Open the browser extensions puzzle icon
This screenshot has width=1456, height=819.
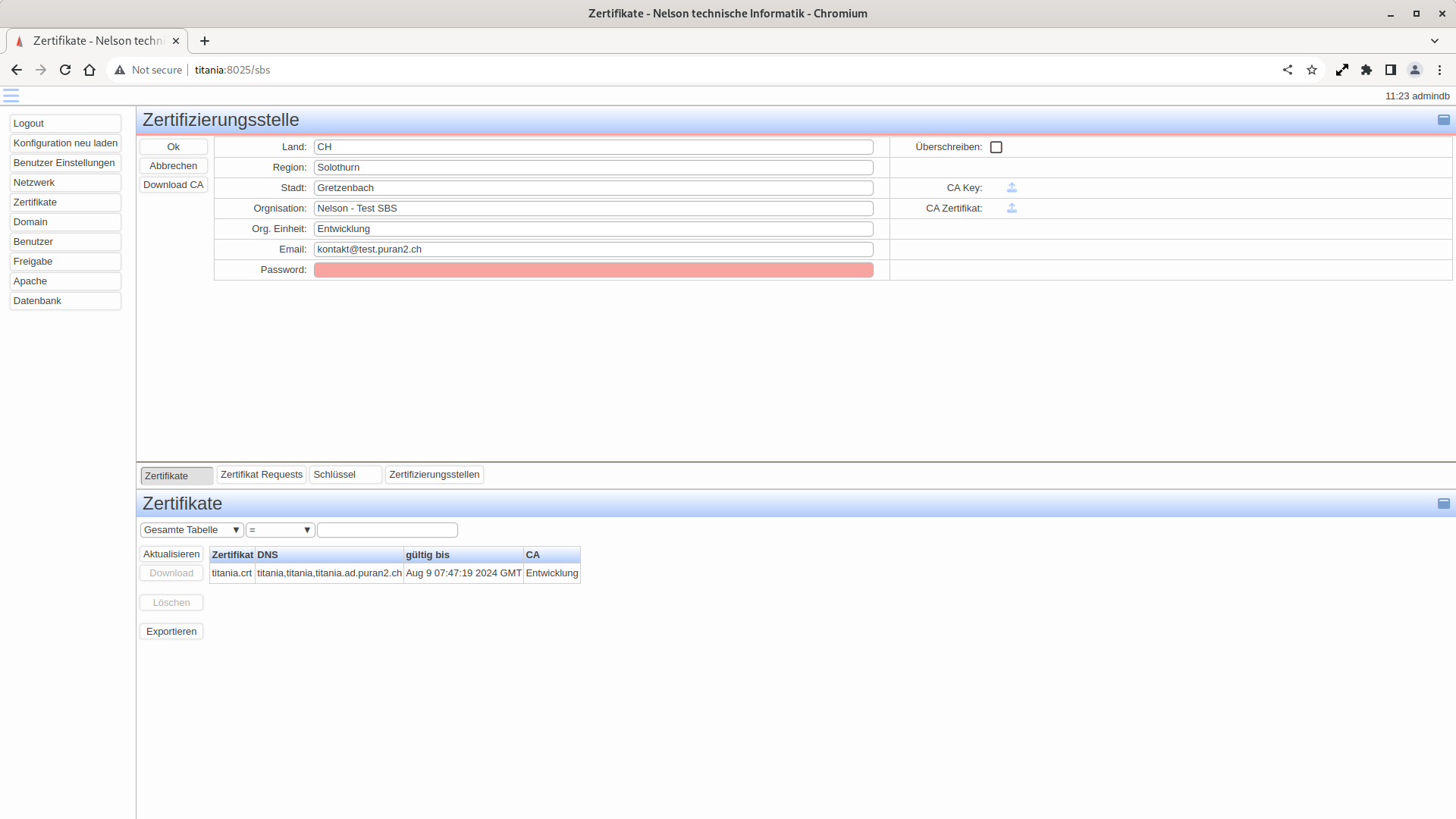(1367, 70)
